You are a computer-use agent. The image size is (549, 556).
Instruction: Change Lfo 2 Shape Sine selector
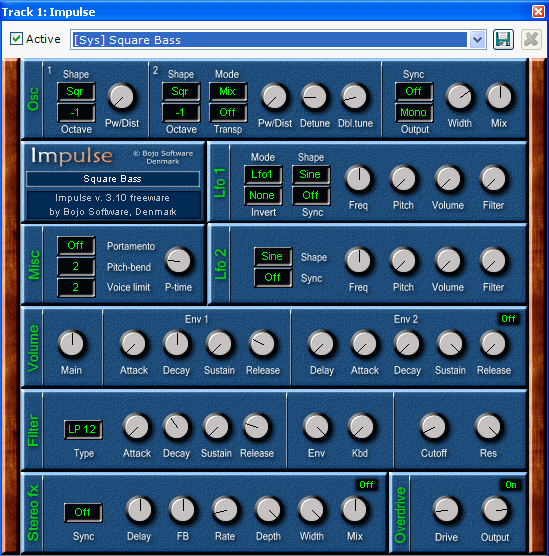pyautogui.click(x=273, y=257)
